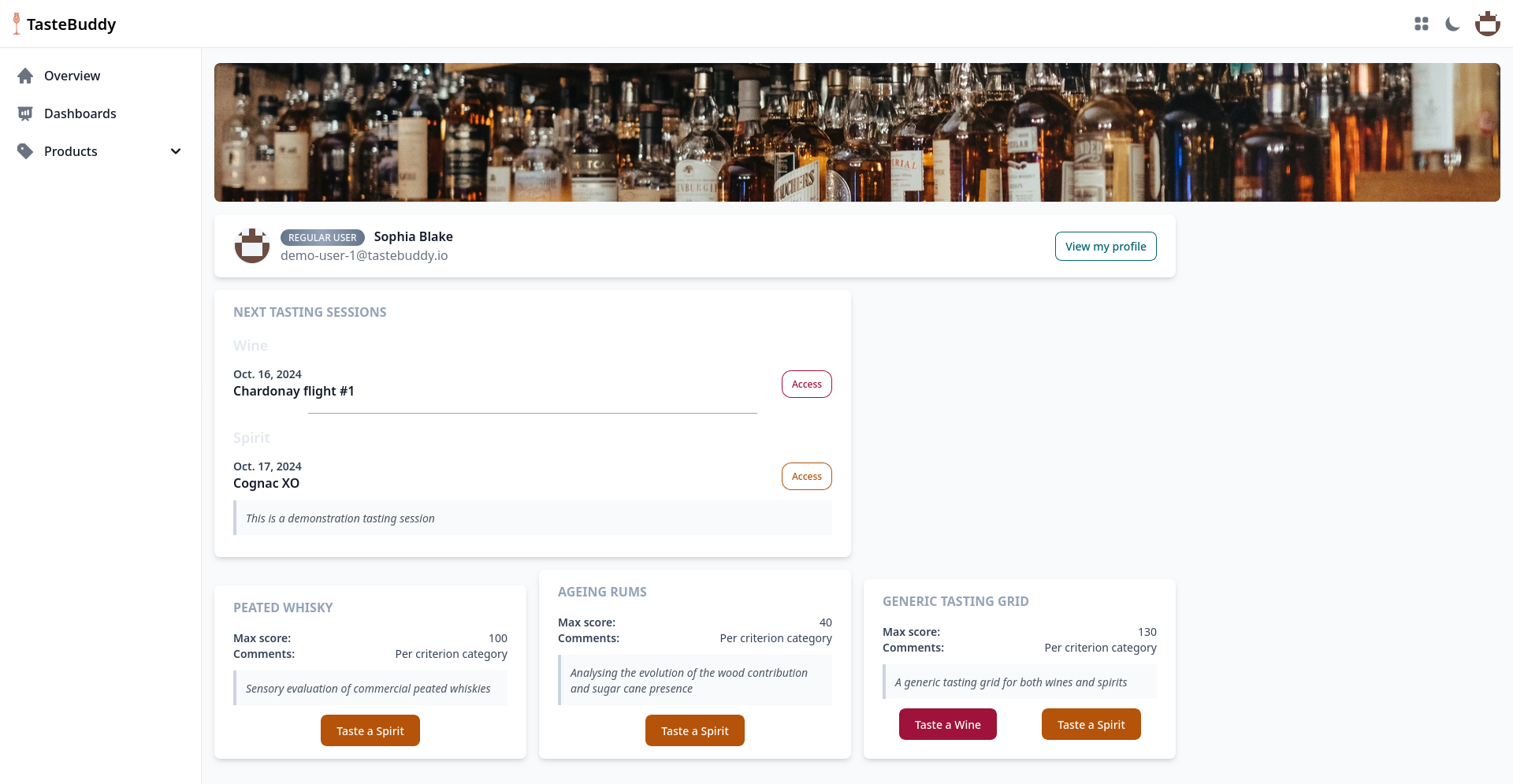
Task: Click the GENERIC TASTING GRID heading
Action: point(955,601)
